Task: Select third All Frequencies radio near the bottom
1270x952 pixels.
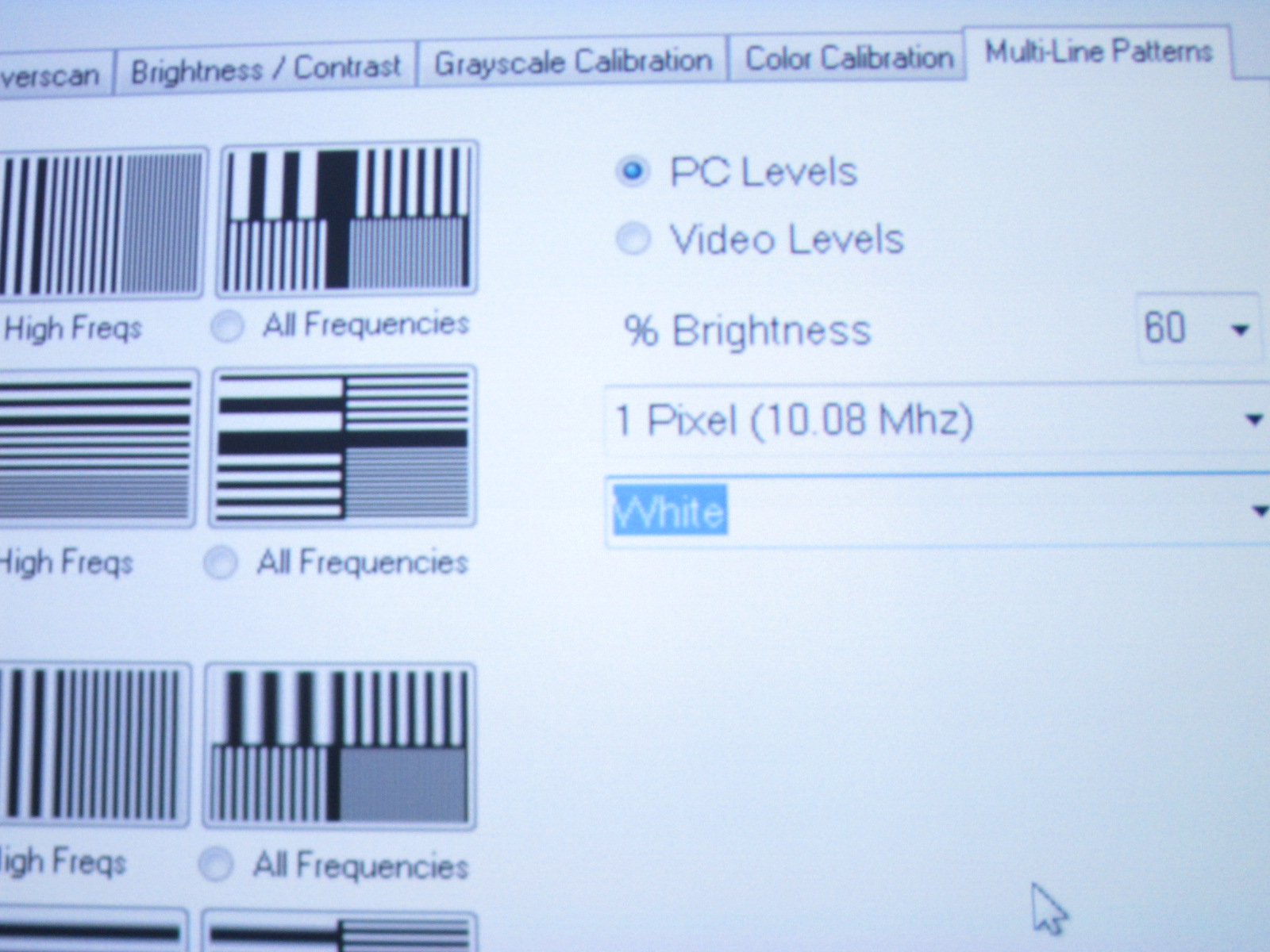Action: click(215, 865)
